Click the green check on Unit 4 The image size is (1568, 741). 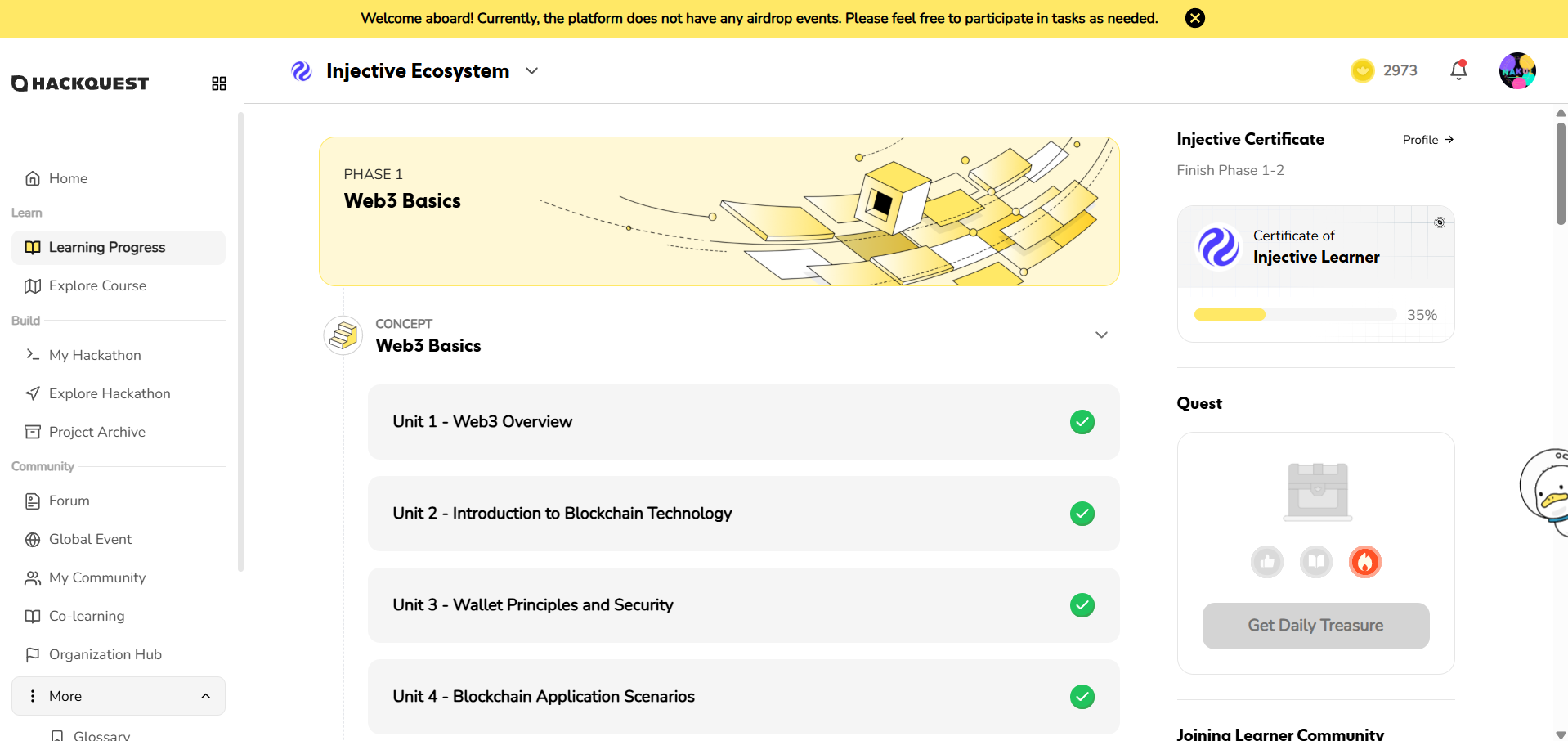pyautogui.click(x=1082, y=697)
